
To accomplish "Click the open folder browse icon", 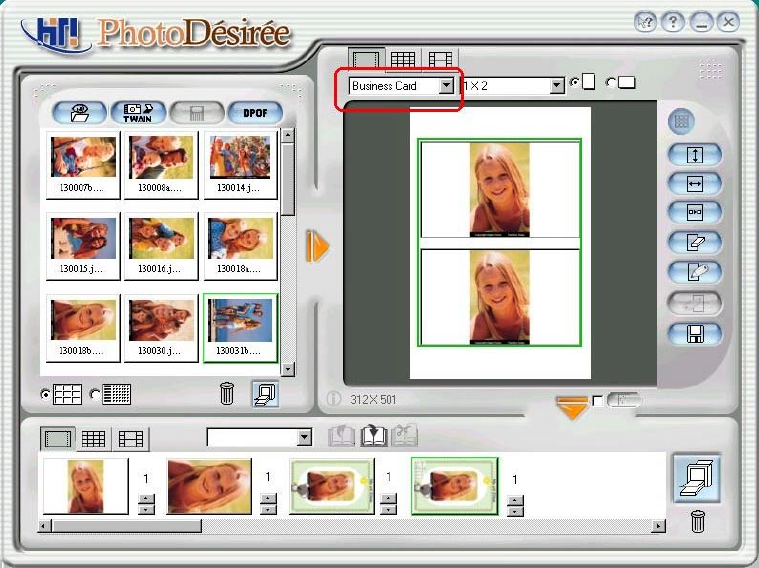I will pyautogui.click(x=80, y=112).
